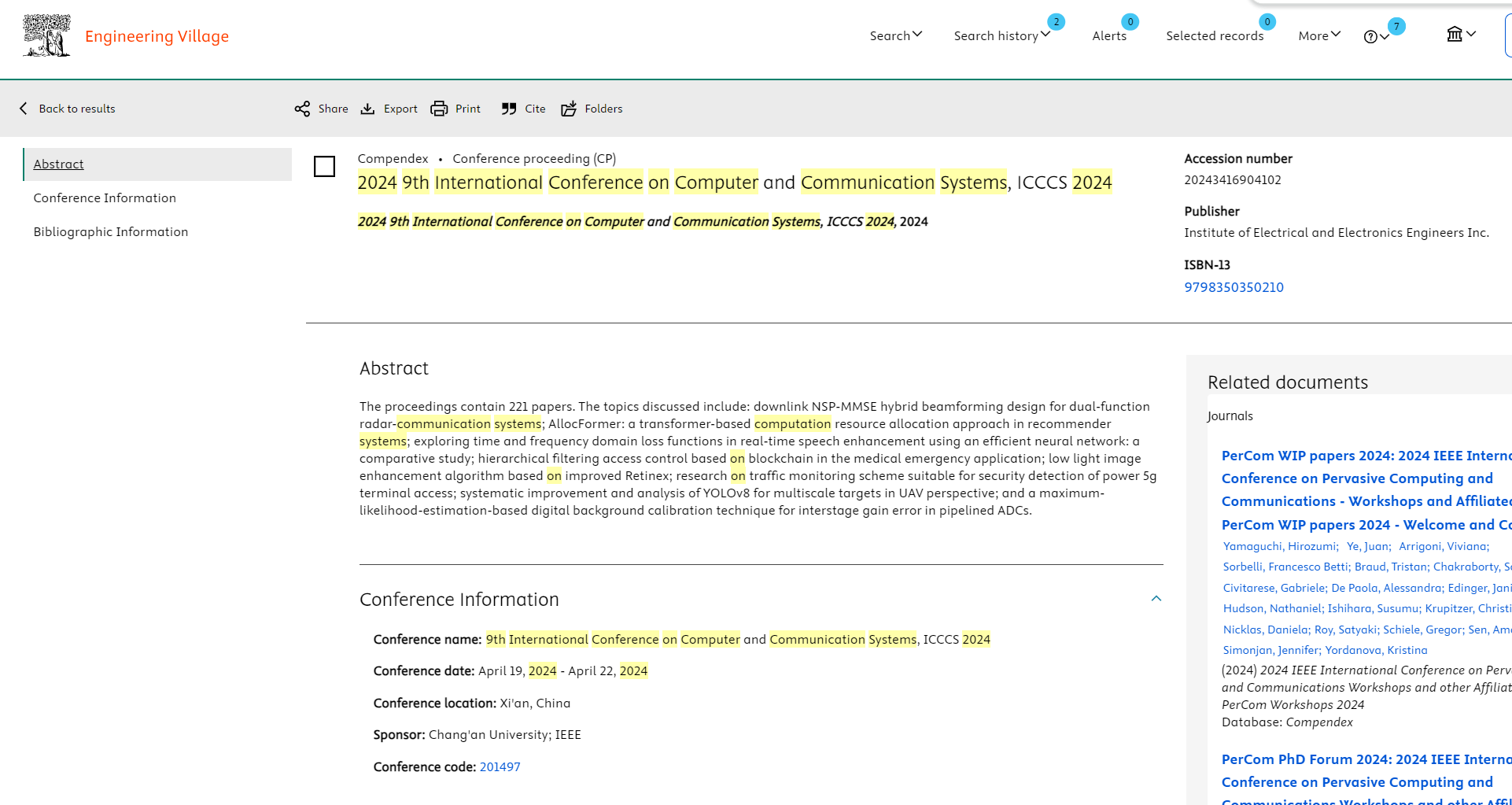Click author Hudson, Nathaniel
The width and height of the screenshot is (1512, 805).
coord(1272,608)
